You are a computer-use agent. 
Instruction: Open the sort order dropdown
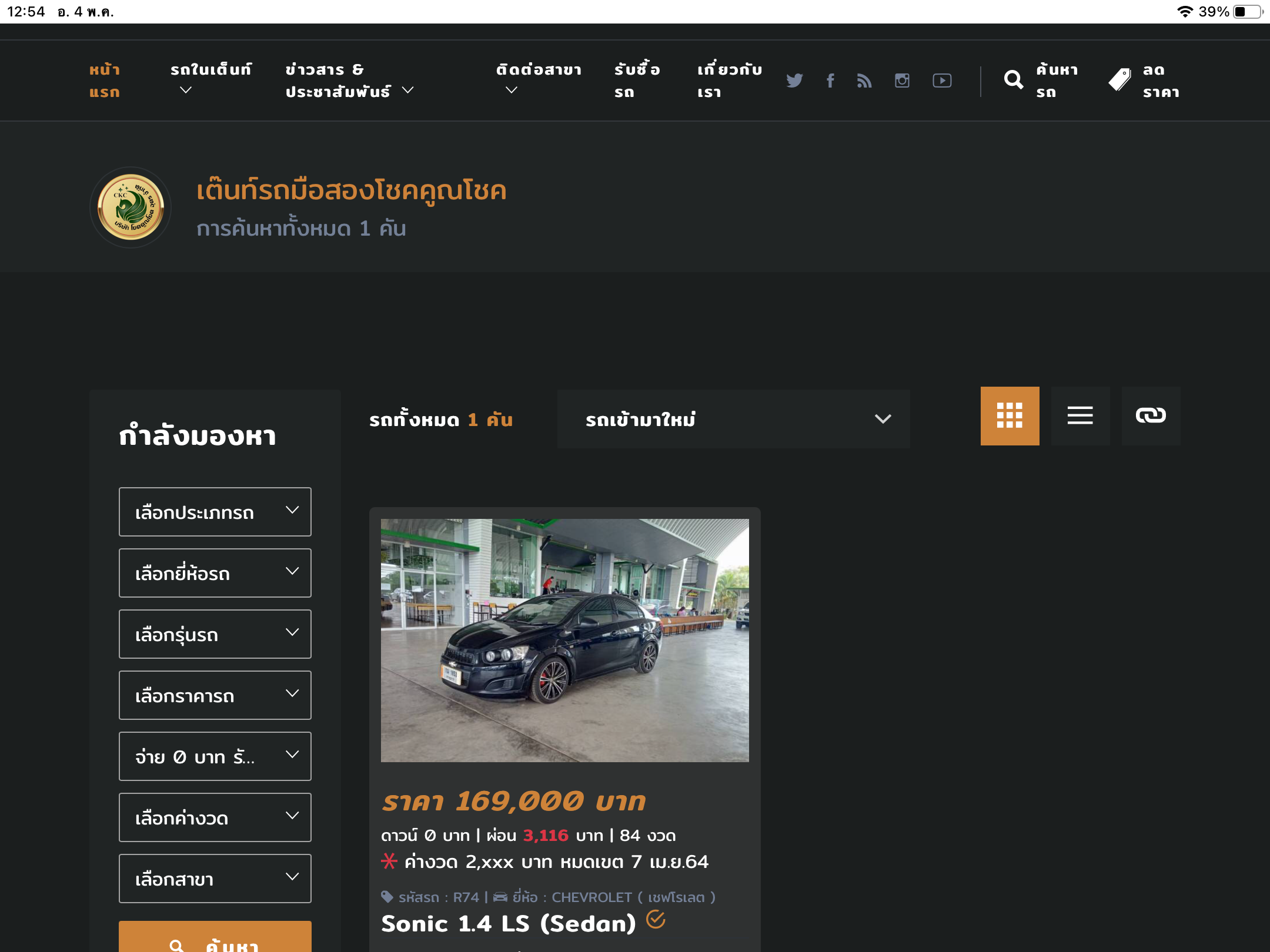point(733,419)
